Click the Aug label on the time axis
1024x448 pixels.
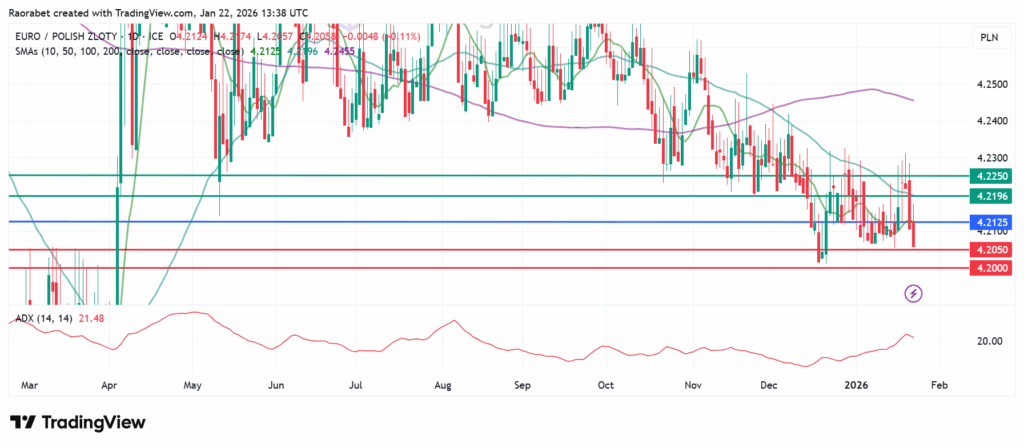click(x=444, y=383)
